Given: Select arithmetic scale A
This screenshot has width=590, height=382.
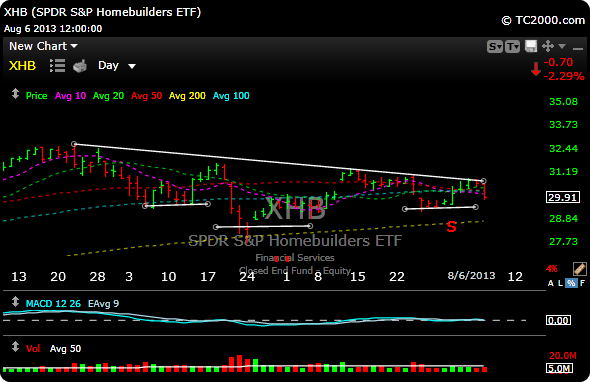Looking at the screenshot, I should click(x=551, y=283).
